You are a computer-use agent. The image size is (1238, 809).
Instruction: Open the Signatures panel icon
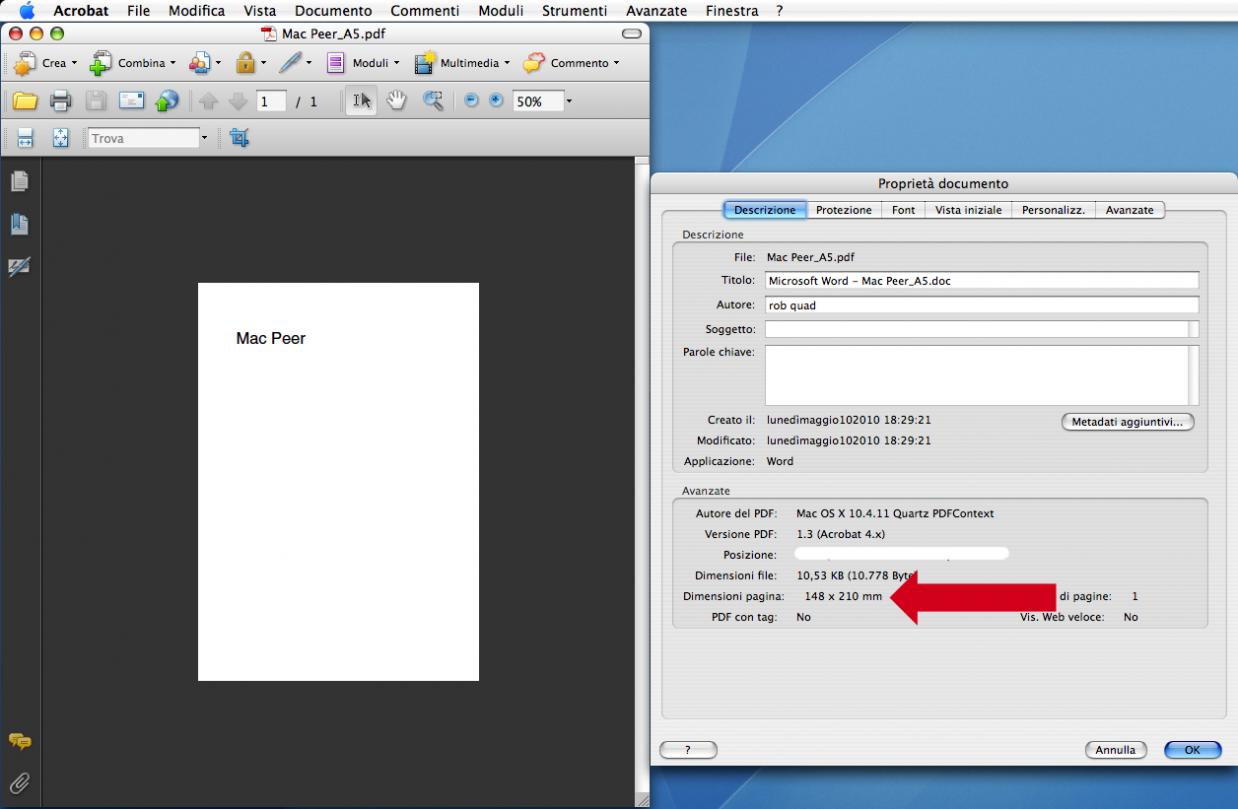coord(19,266)
